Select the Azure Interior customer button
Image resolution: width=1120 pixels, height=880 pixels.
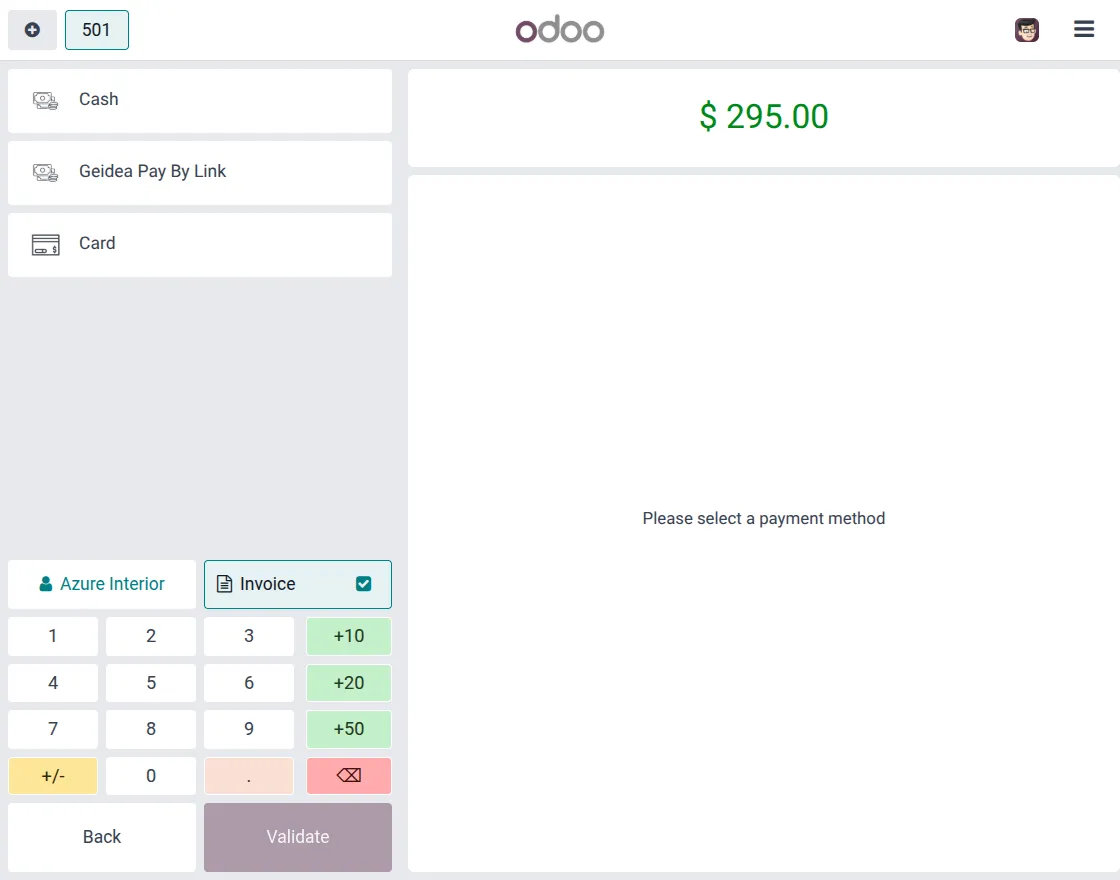pyautogui.click(x=101, y=584)
